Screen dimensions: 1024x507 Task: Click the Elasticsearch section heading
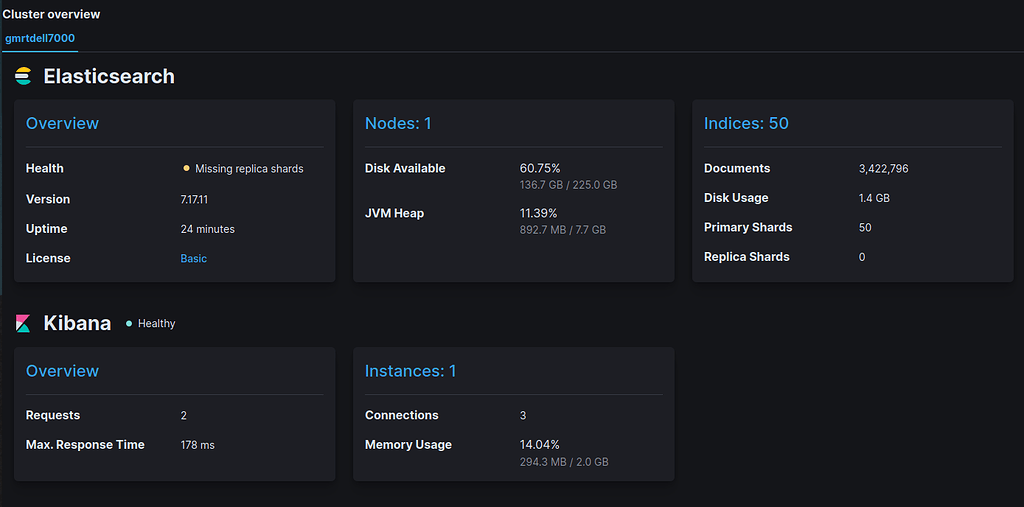(109, 77)
